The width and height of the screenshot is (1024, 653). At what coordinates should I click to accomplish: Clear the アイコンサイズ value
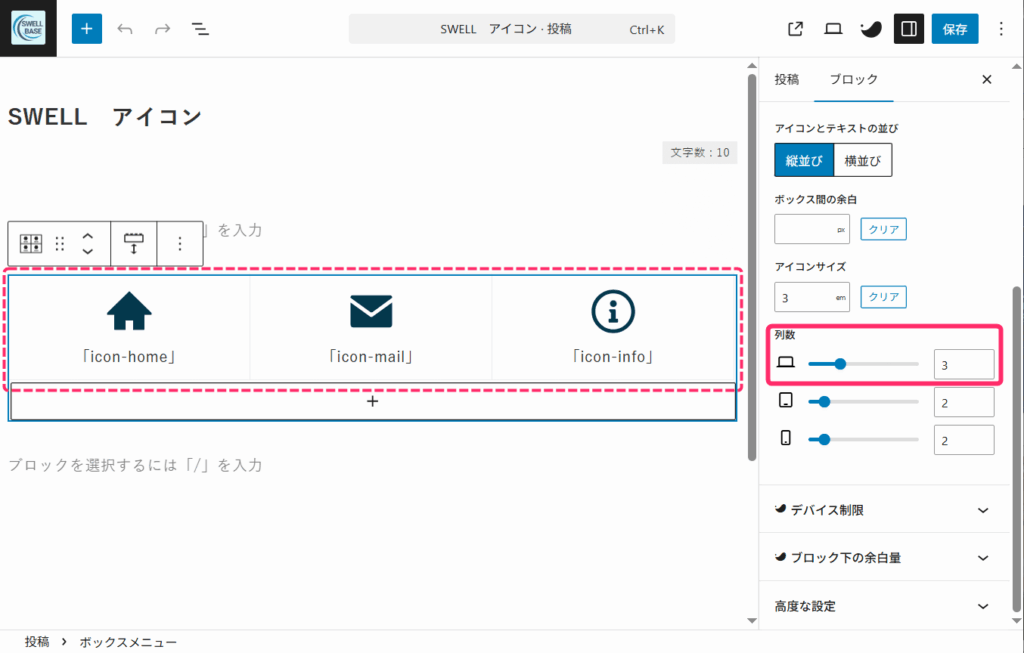(883, 297)
